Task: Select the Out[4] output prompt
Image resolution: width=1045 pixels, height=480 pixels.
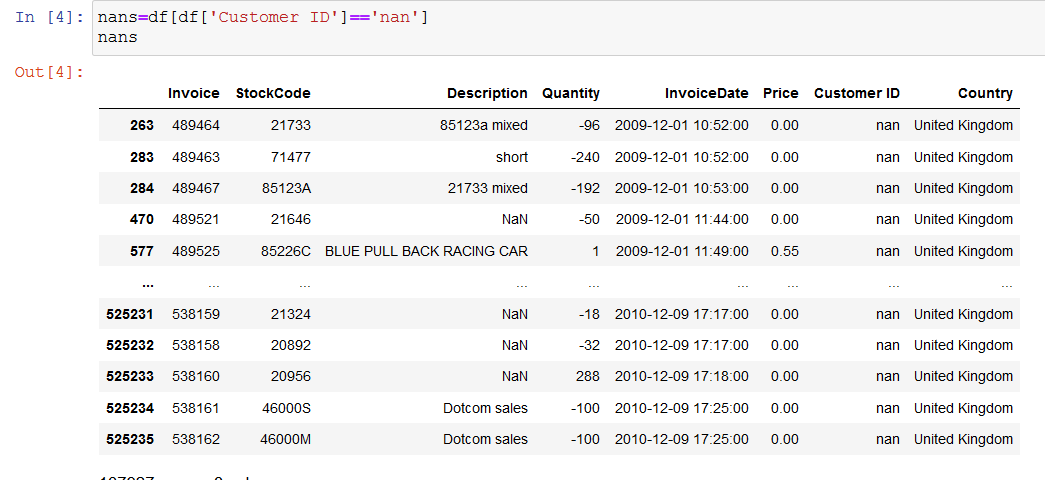Action: tap(50, 71)
